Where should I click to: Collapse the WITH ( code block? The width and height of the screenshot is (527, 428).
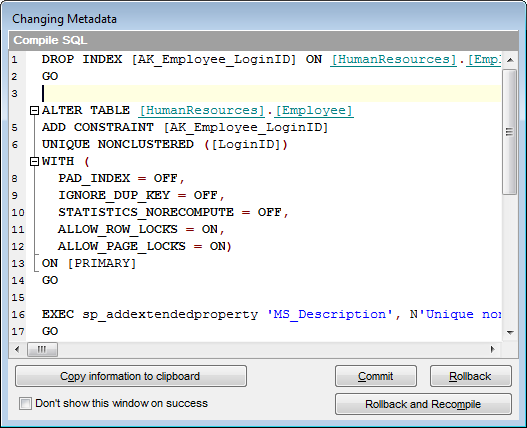pyautogui.click(x=34, y=162)
